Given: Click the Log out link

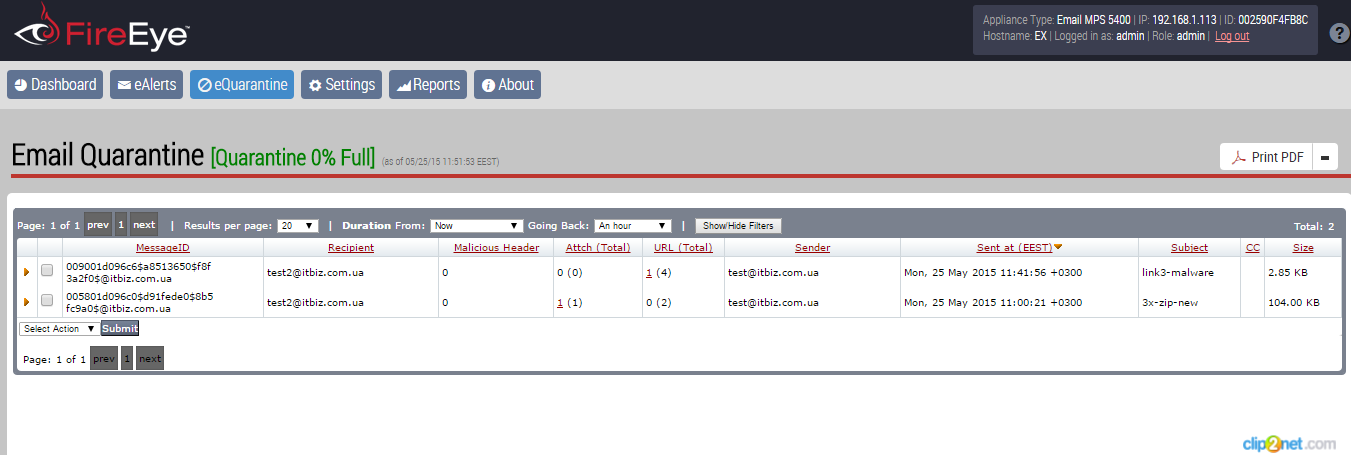Looking at the screenshot, I should pyautogui.click(x=1232, y=36).
